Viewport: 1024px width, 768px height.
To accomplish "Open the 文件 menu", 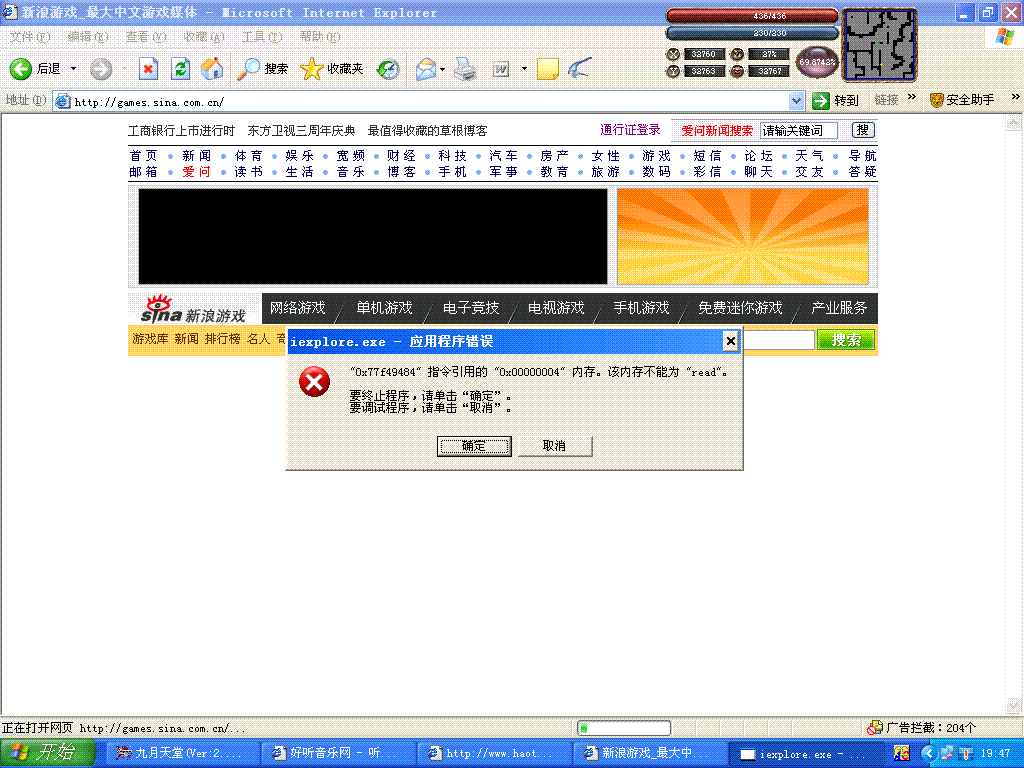I will (x=30, y=37).
